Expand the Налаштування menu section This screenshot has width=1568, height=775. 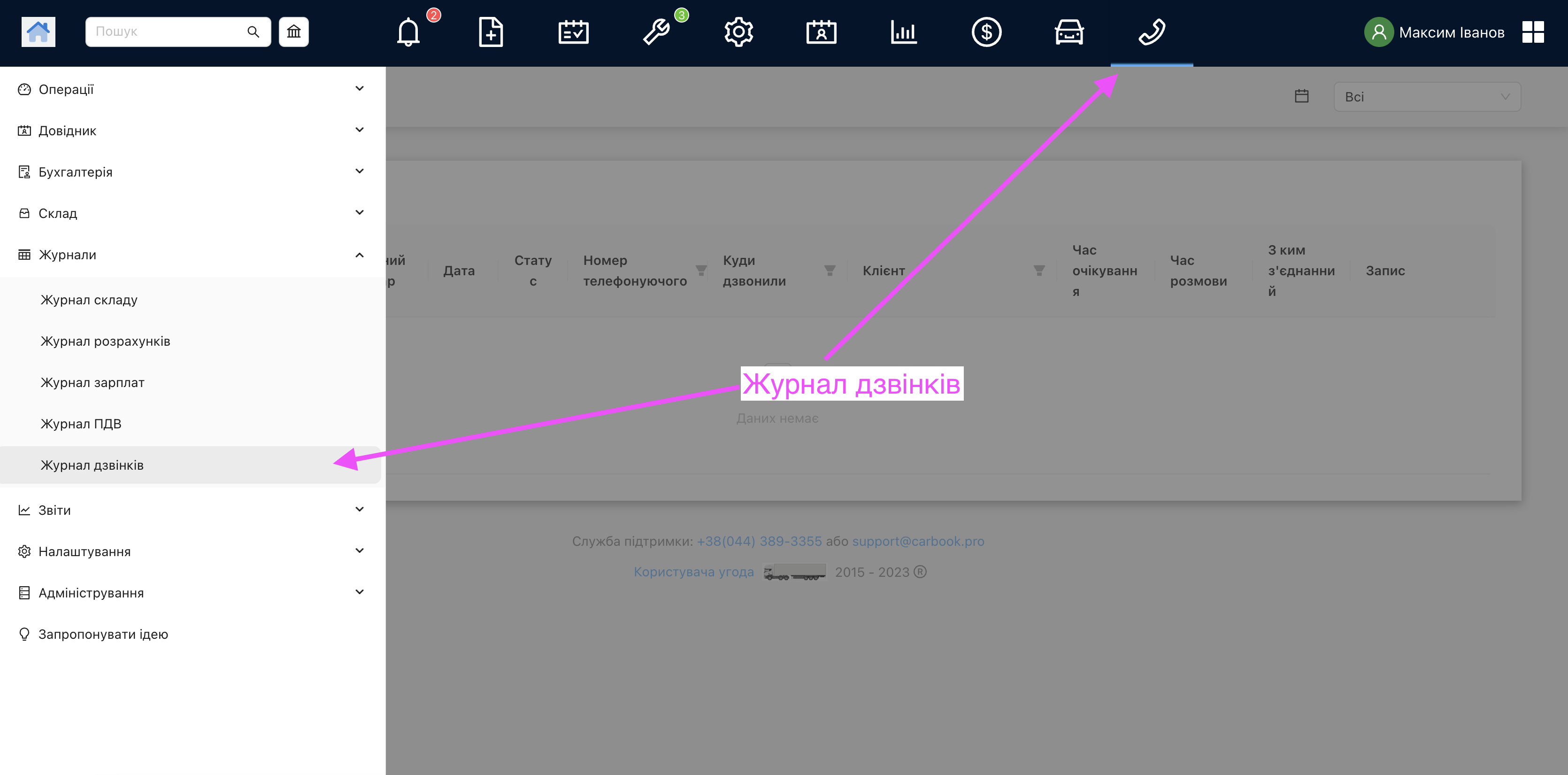192,551
